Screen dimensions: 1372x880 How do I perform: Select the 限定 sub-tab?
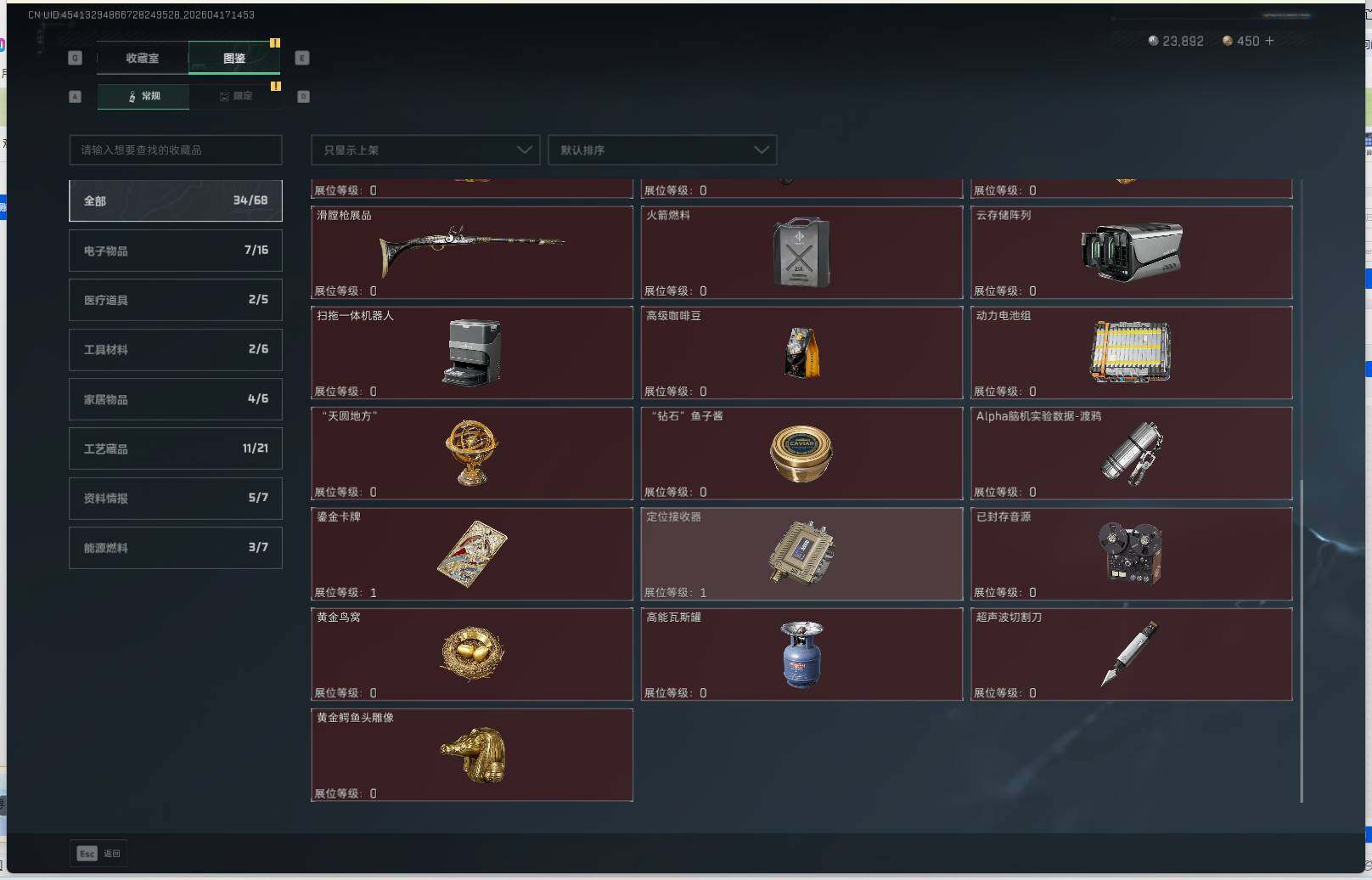click(x=235, y=96)
